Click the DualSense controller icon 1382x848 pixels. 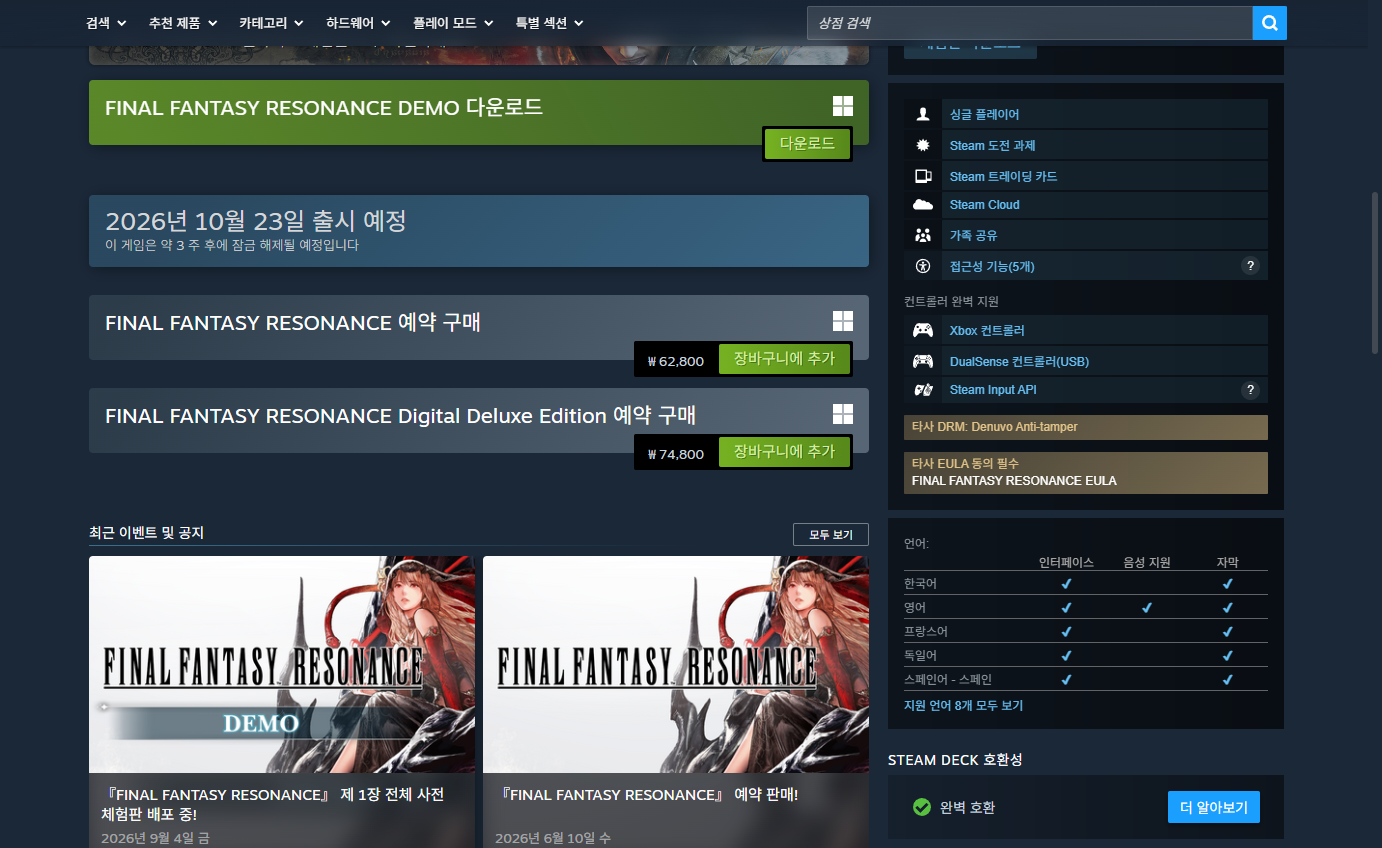point(923,361)
